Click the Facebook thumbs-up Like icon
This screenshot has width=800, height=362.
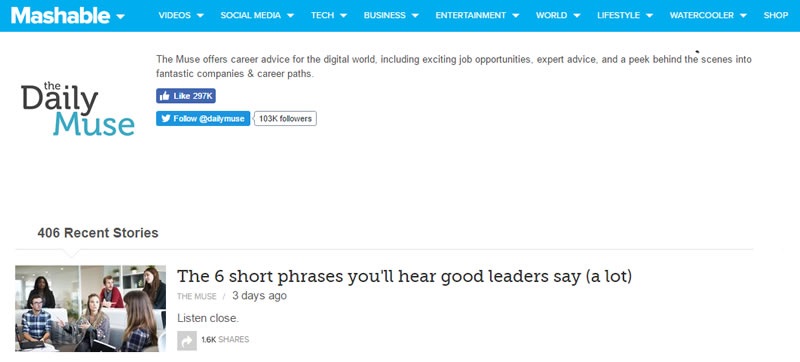tap(164, 96)
